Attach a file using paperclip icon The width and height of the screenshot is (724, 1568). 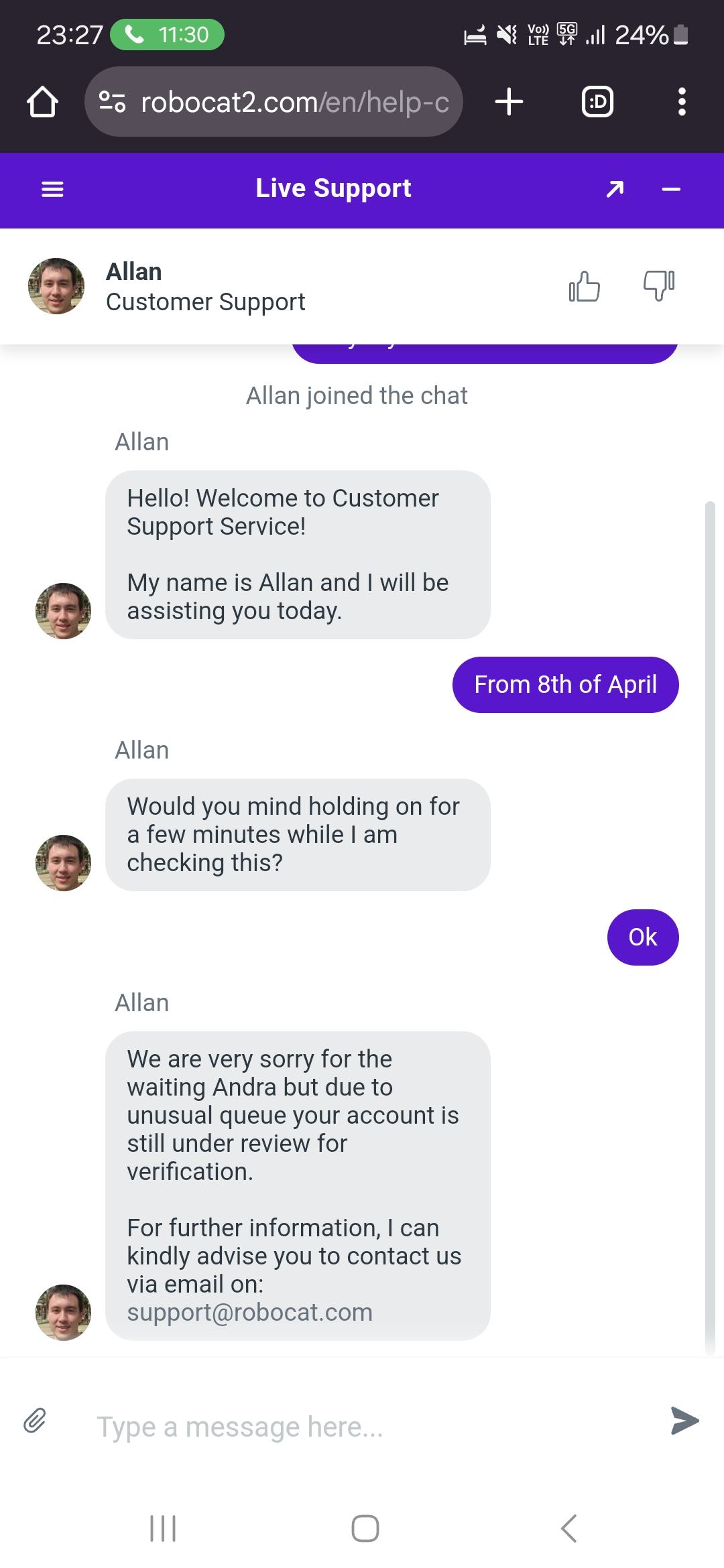point(35,1420)
